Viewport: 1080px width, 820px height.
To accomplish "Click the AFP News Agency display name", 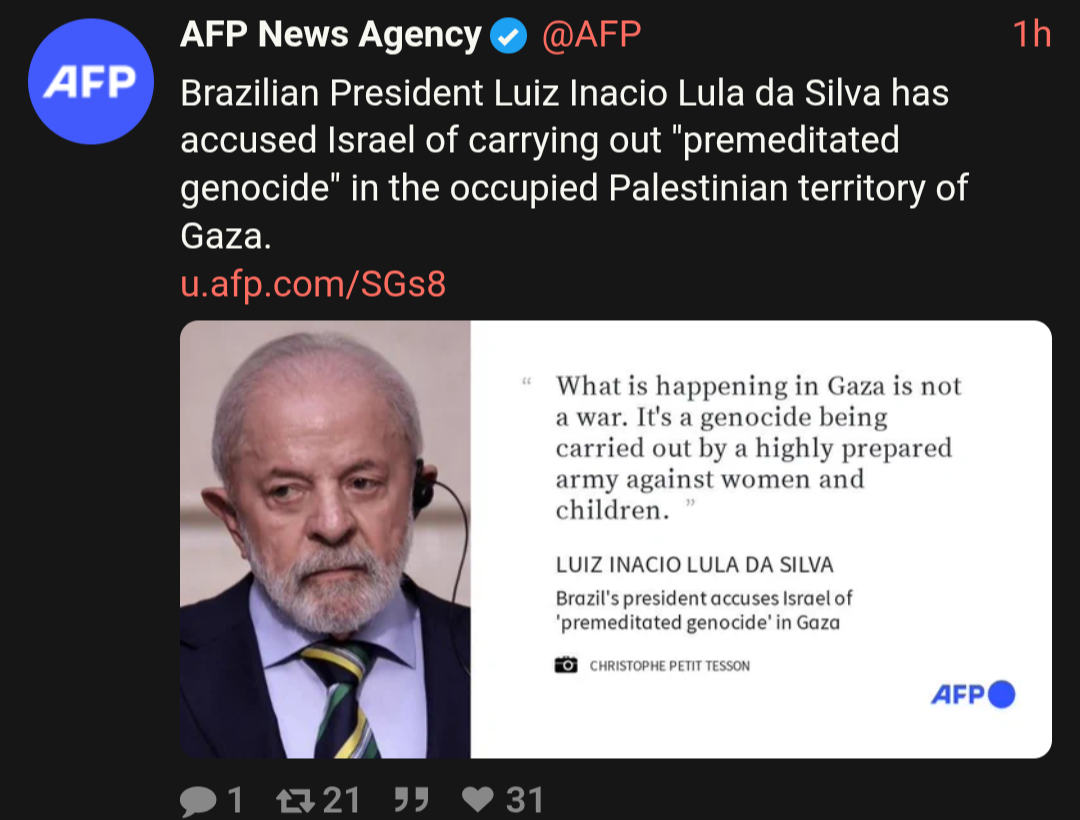I will 331,34.
